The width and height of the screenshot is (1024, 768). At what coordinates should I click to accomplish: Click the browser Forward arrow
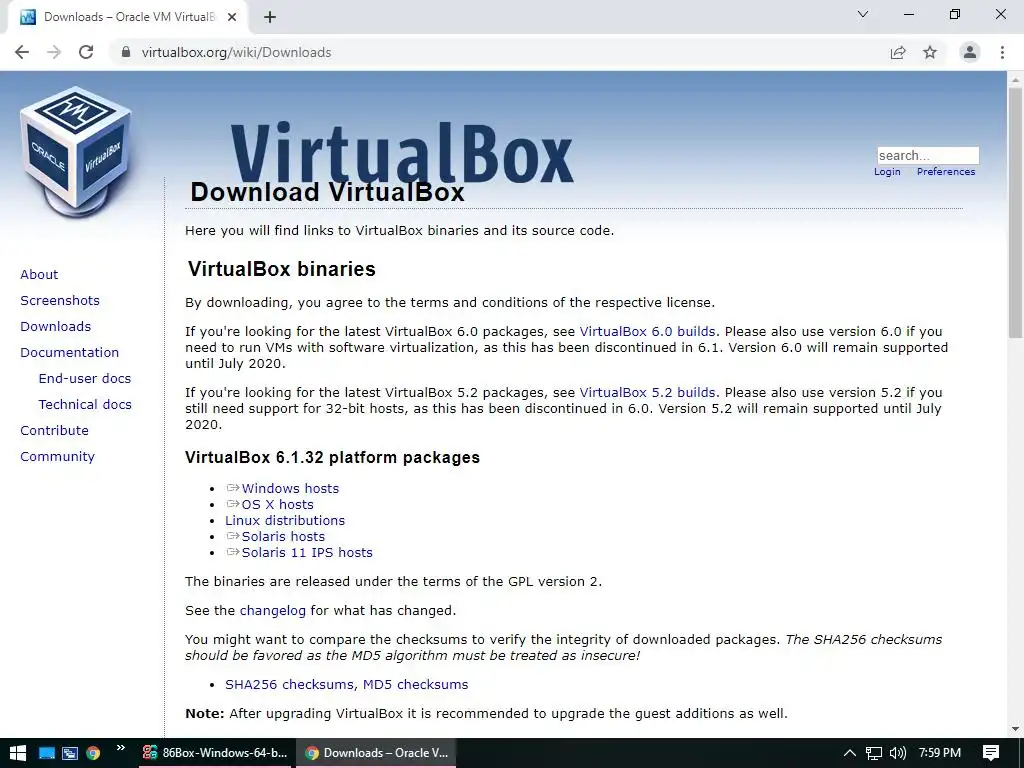tap(54, 52)
